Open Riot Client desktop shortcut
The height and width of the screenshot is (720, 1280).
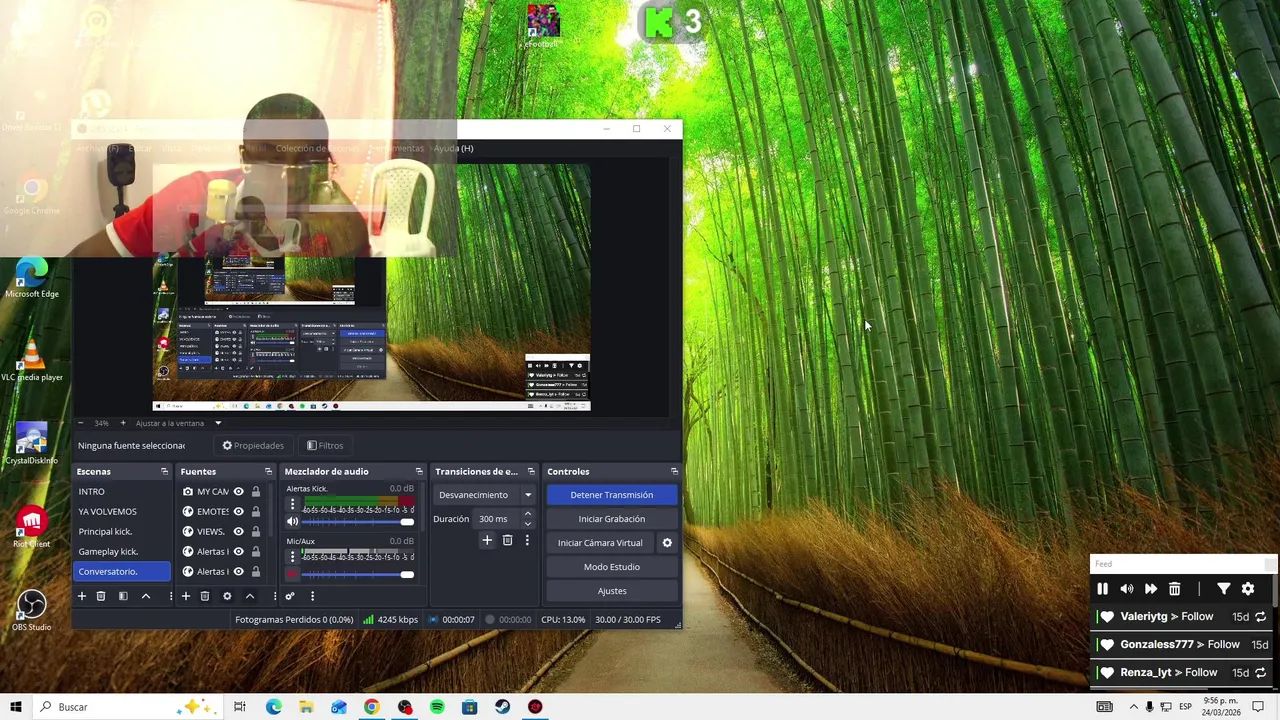click(x=32, y=527)
